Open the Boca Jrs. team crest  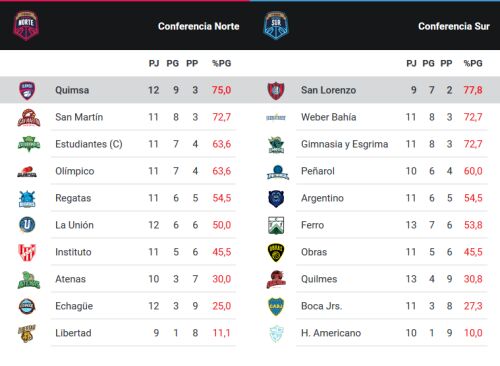point(276,306)
